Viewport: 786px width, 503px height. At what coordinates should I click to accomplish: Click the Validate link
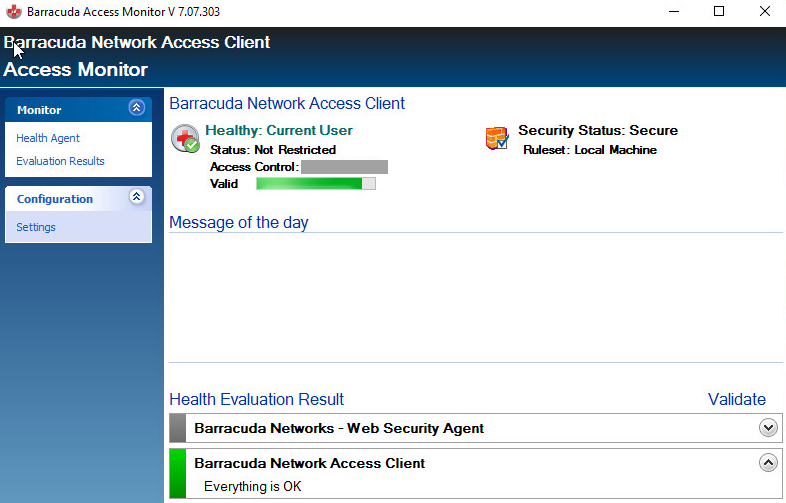(x=736, y=399)
